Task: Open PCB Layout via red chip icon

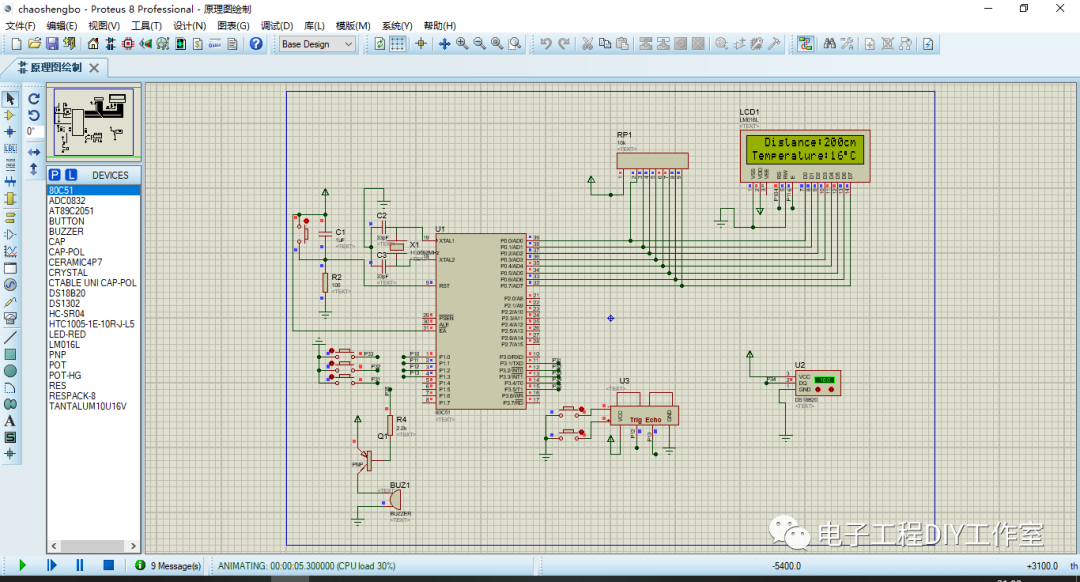Action: coord(128,44)
